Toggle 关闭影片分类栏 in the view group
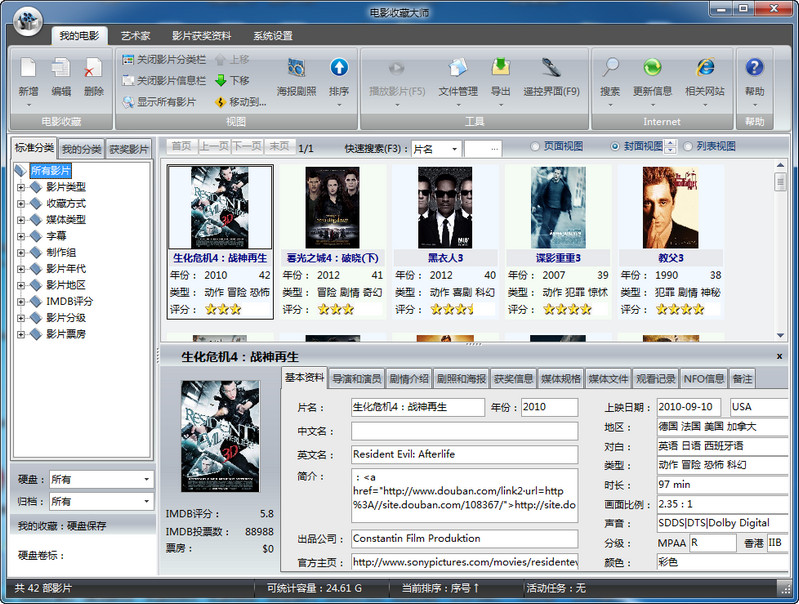The width and height of the screenshot is (799, 604). (164, 60)
